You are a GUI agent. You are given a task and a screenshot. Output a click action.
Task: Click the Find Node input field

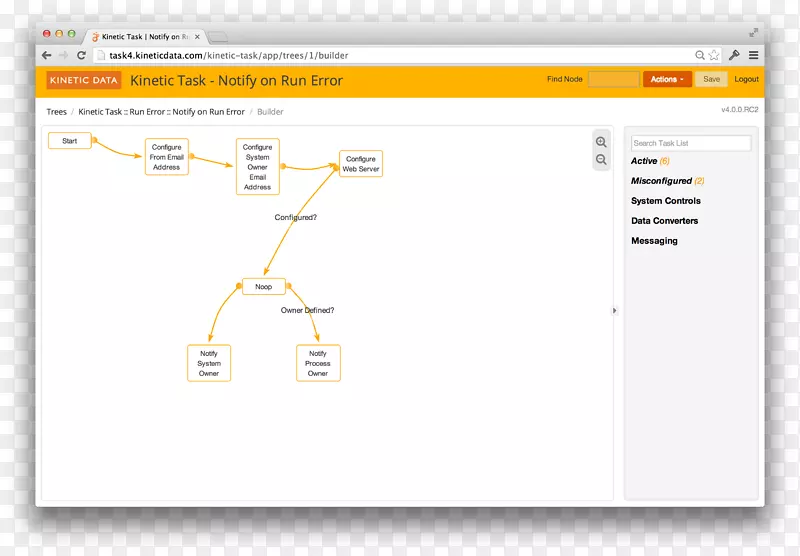[613, 79]
